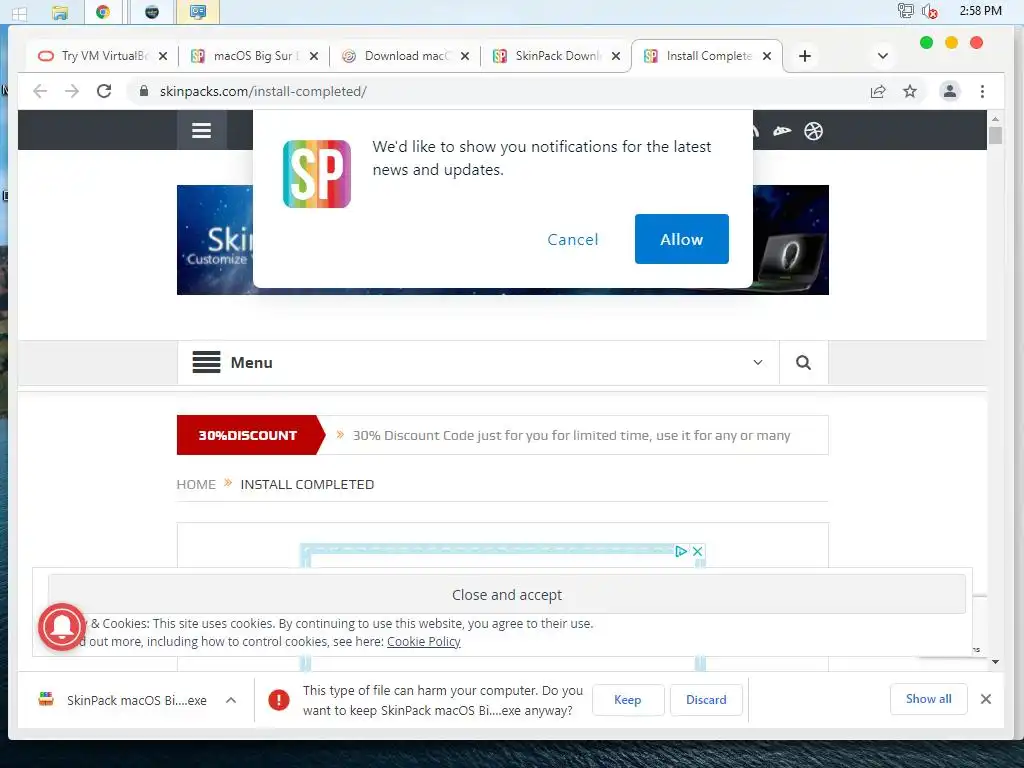Open the hamburger menu in top bar
Image resolution: width=1024 pixels, height=768 pixels.
pos(201,131)
